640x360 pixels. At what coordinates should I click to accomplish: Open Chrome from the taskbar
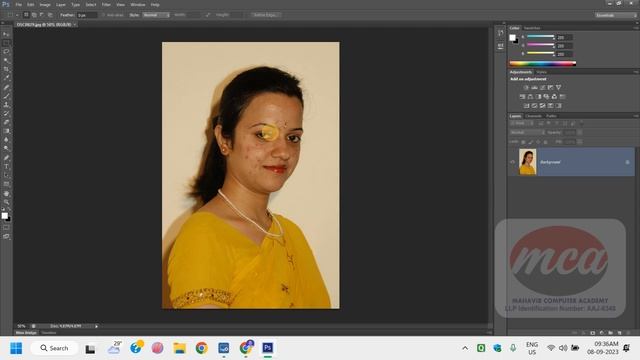click(201, 348)
